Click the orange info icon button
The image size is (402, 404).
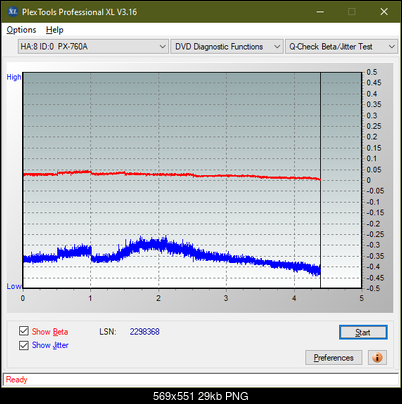point(377,358)
